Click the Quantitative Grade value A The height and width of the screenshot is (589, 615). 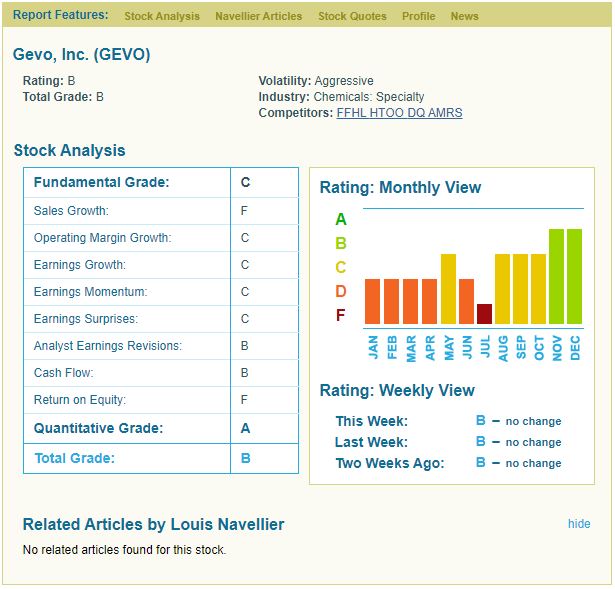pos(246,428)
